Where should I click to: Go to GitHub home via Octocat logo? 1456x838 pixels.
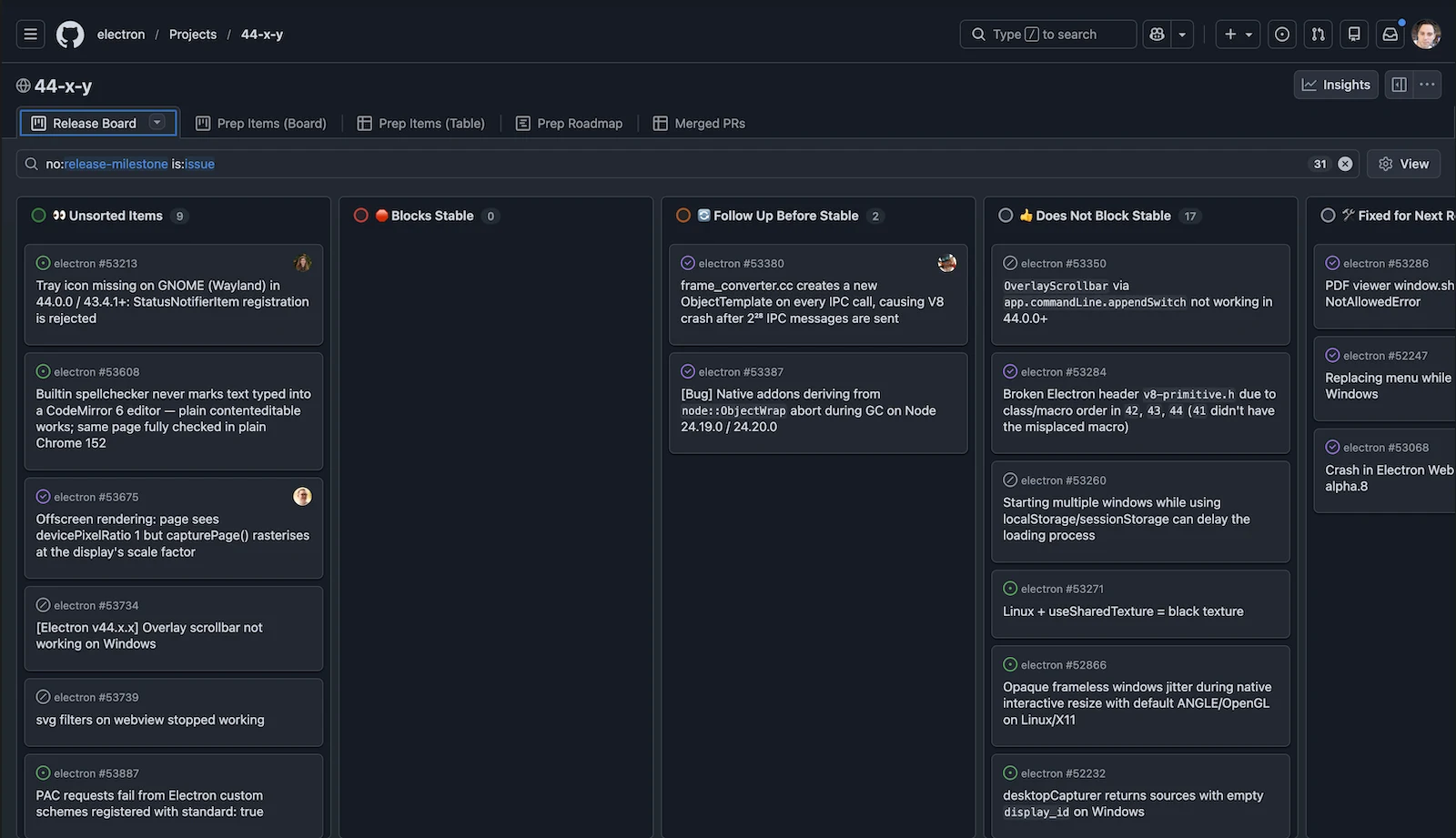click(x=70, y=35)
